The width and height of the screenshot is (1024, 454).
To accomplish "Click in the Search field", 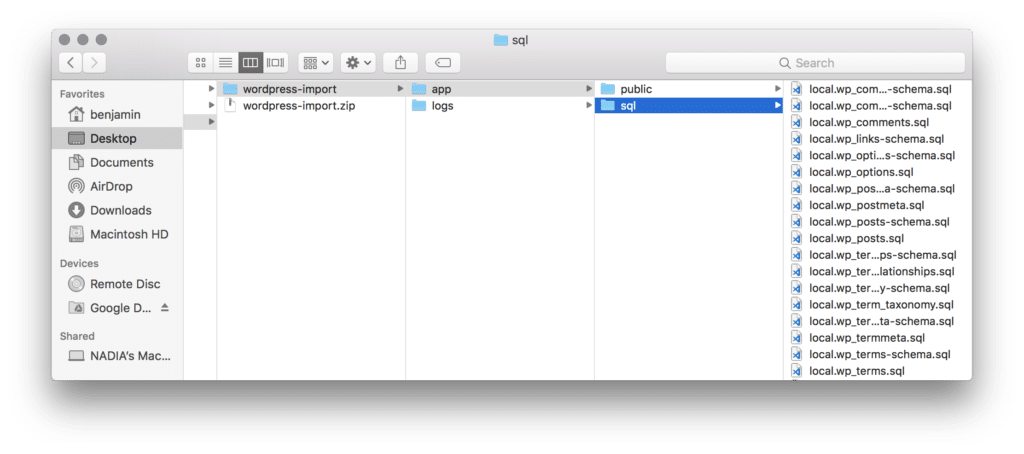I will point(815,63).
